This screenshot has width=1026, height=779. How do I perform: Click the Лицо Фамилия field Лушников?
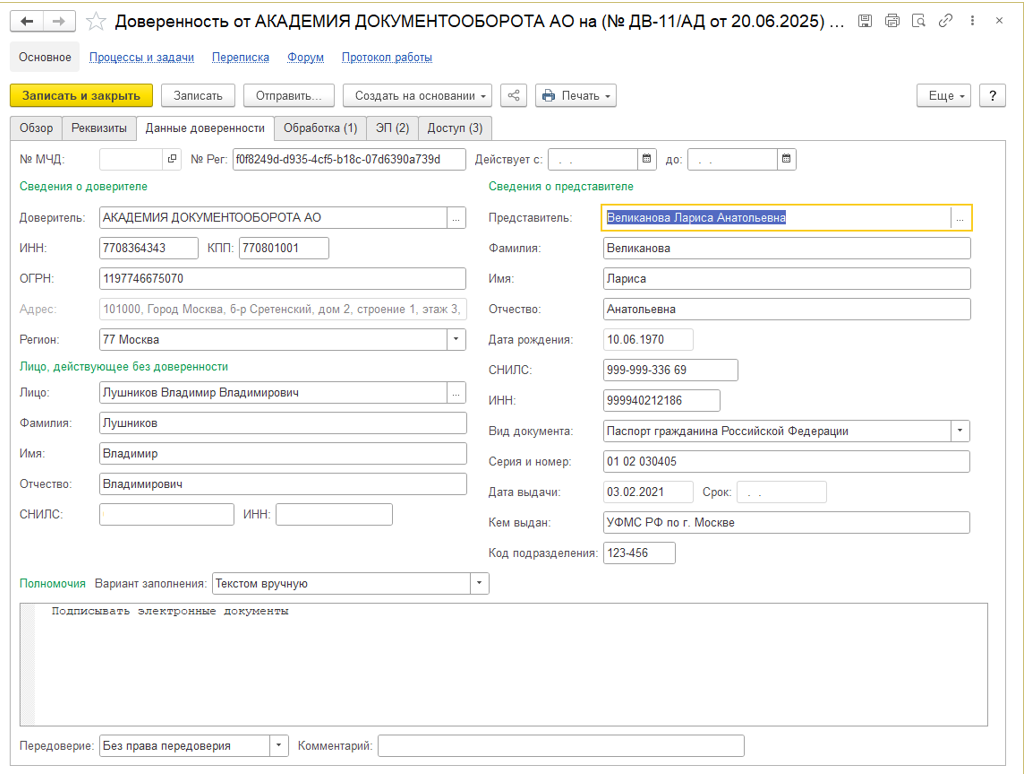point(283,423)
